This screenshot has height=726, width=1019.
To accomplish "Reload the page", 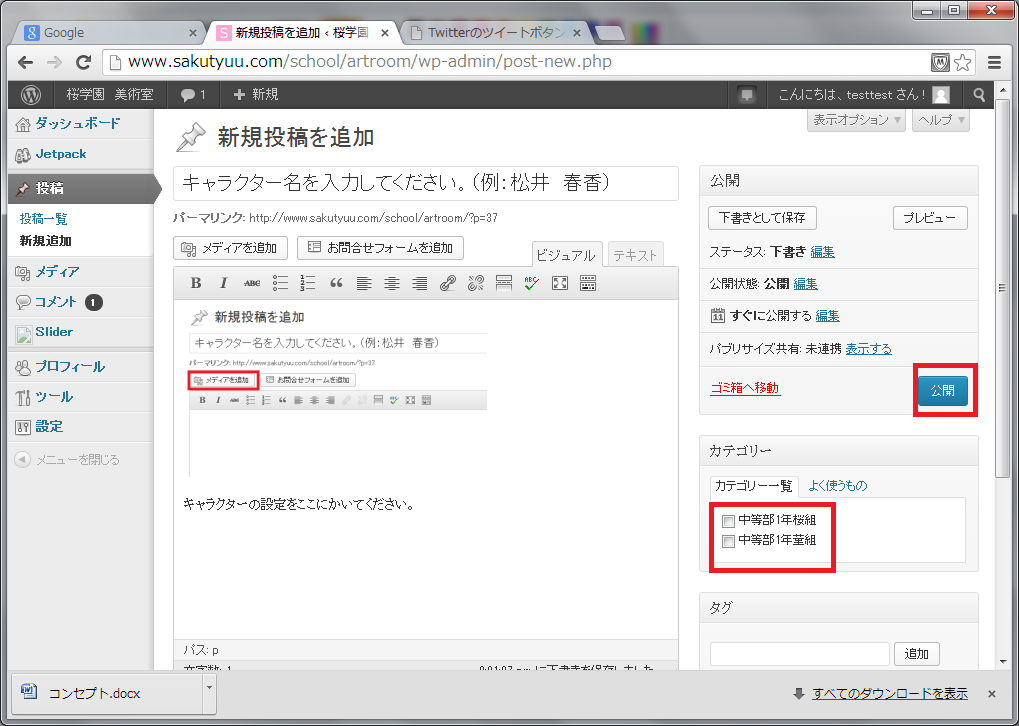I will click(x=83, y=62).
